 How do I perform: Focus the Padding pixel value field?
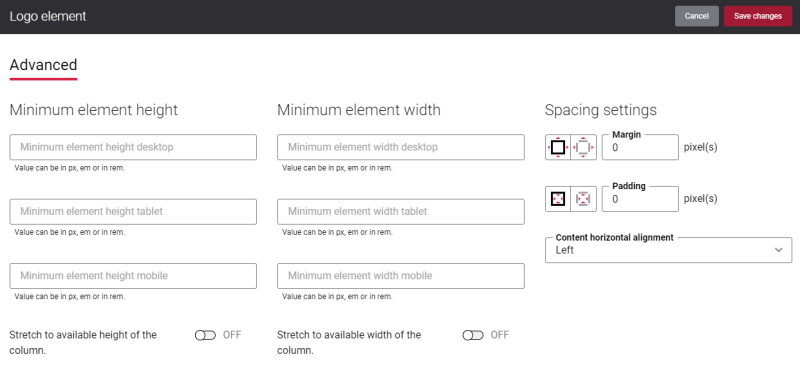click(x=640, y=199)
